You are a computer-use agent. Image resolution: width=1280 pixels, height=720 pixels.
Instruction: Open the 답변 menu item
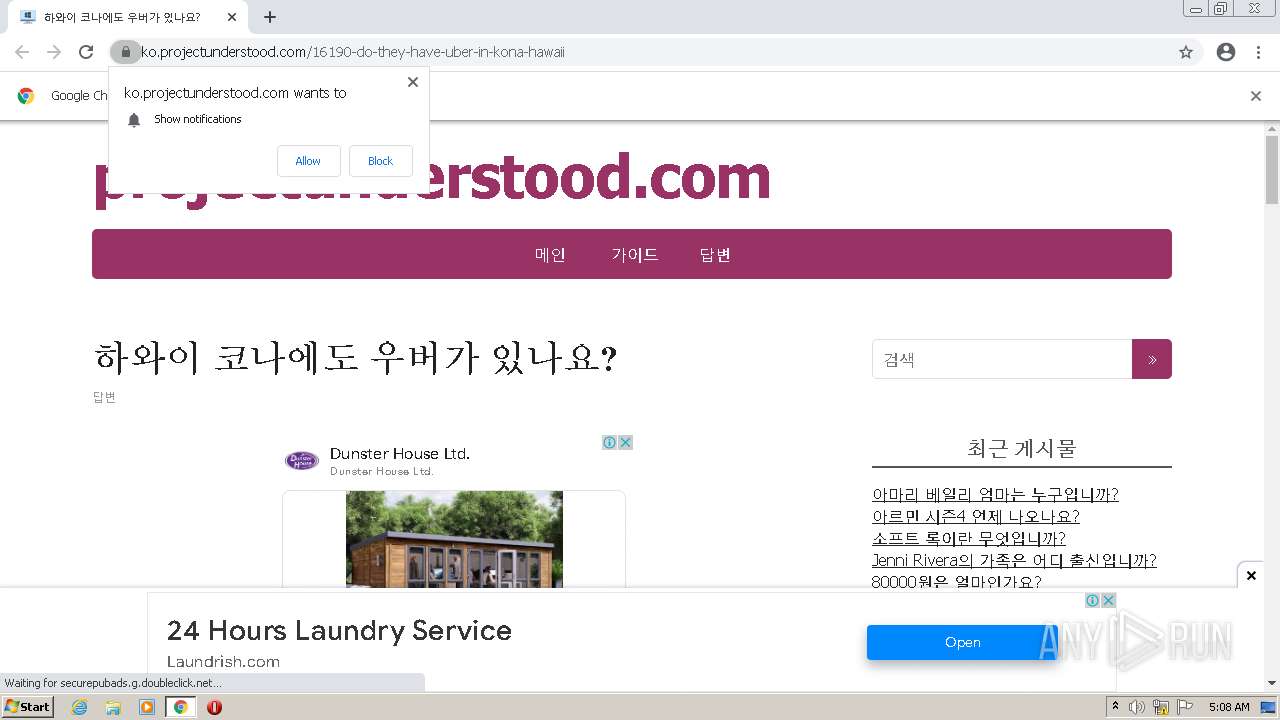coord(715,255)
